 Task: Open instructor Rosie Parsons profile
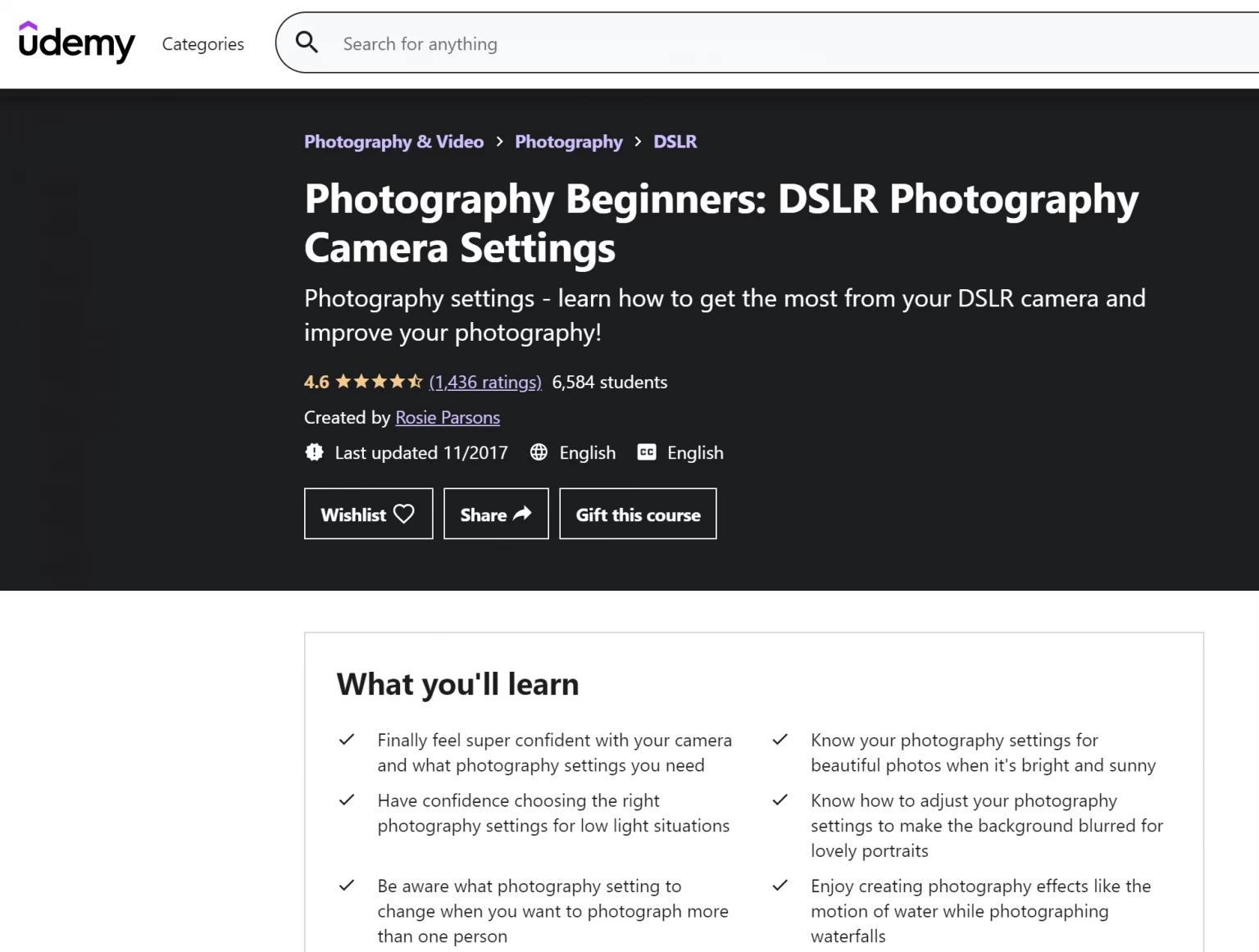pyautogui.click(x=448, y=418)
